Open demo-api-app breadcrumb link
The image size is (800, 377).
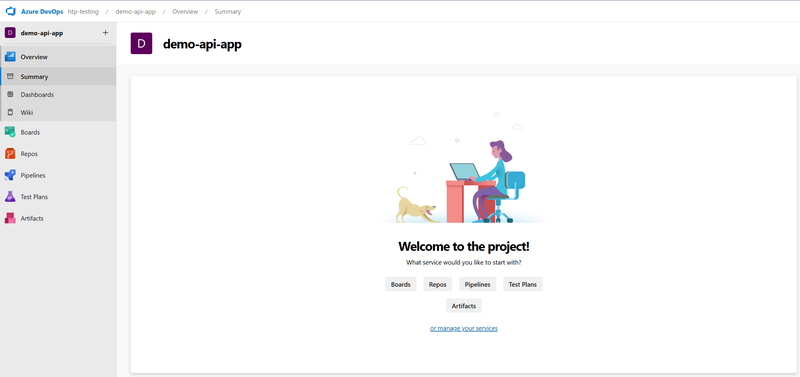tap(135, 11)
